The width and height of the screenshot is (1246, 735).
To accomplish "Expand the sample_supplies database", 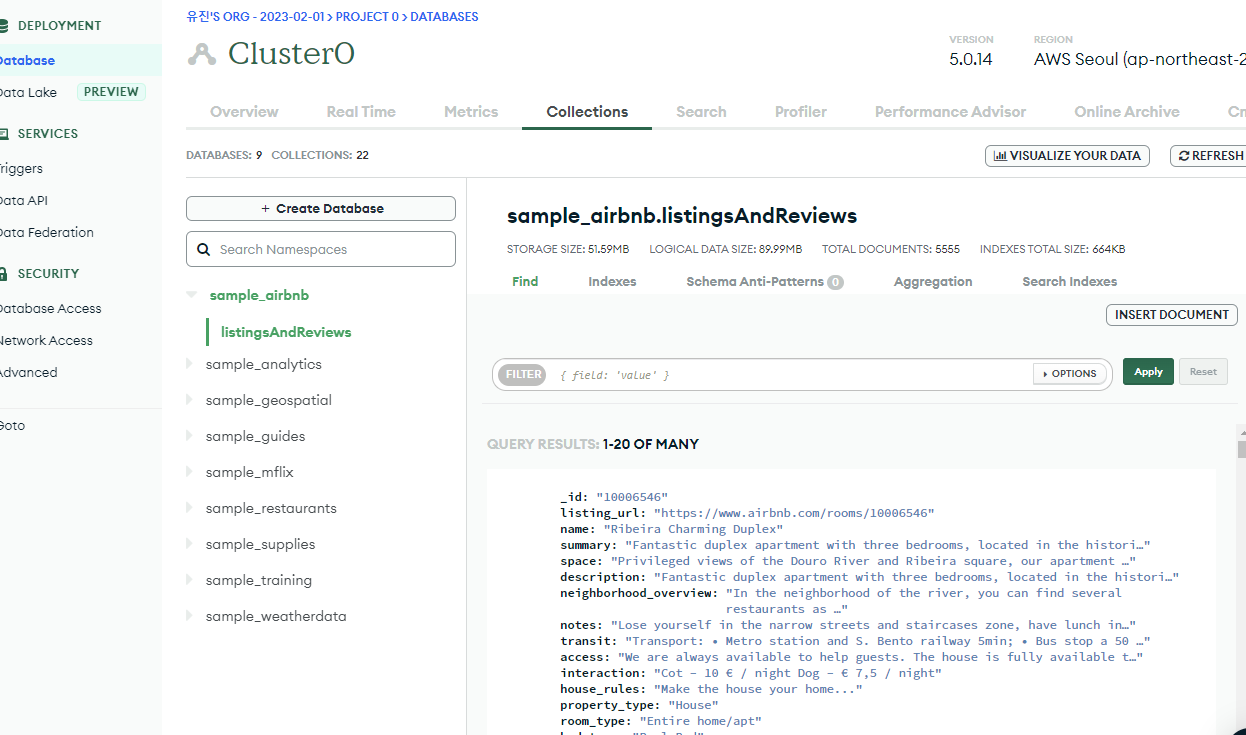I will 189,544.
